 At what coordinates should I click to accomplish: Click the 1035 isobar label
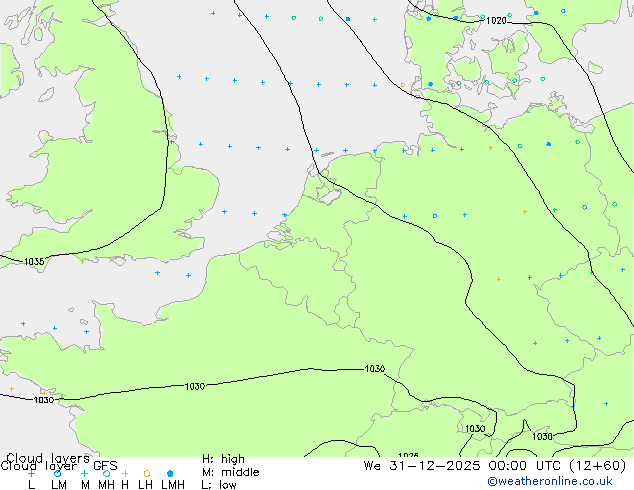(34, 262)
